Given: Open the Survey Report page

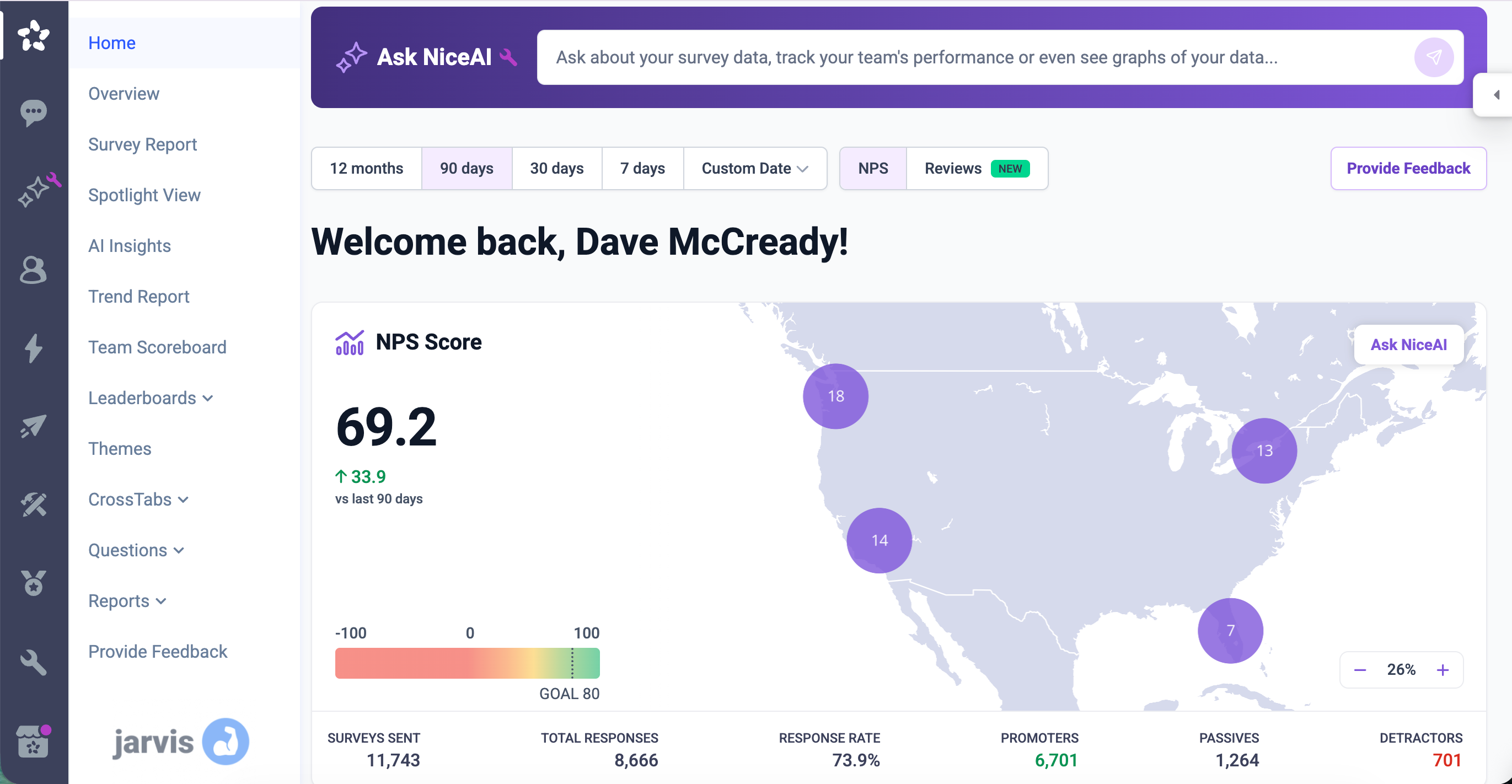Looking at the screenshot, I should point(143,144).
